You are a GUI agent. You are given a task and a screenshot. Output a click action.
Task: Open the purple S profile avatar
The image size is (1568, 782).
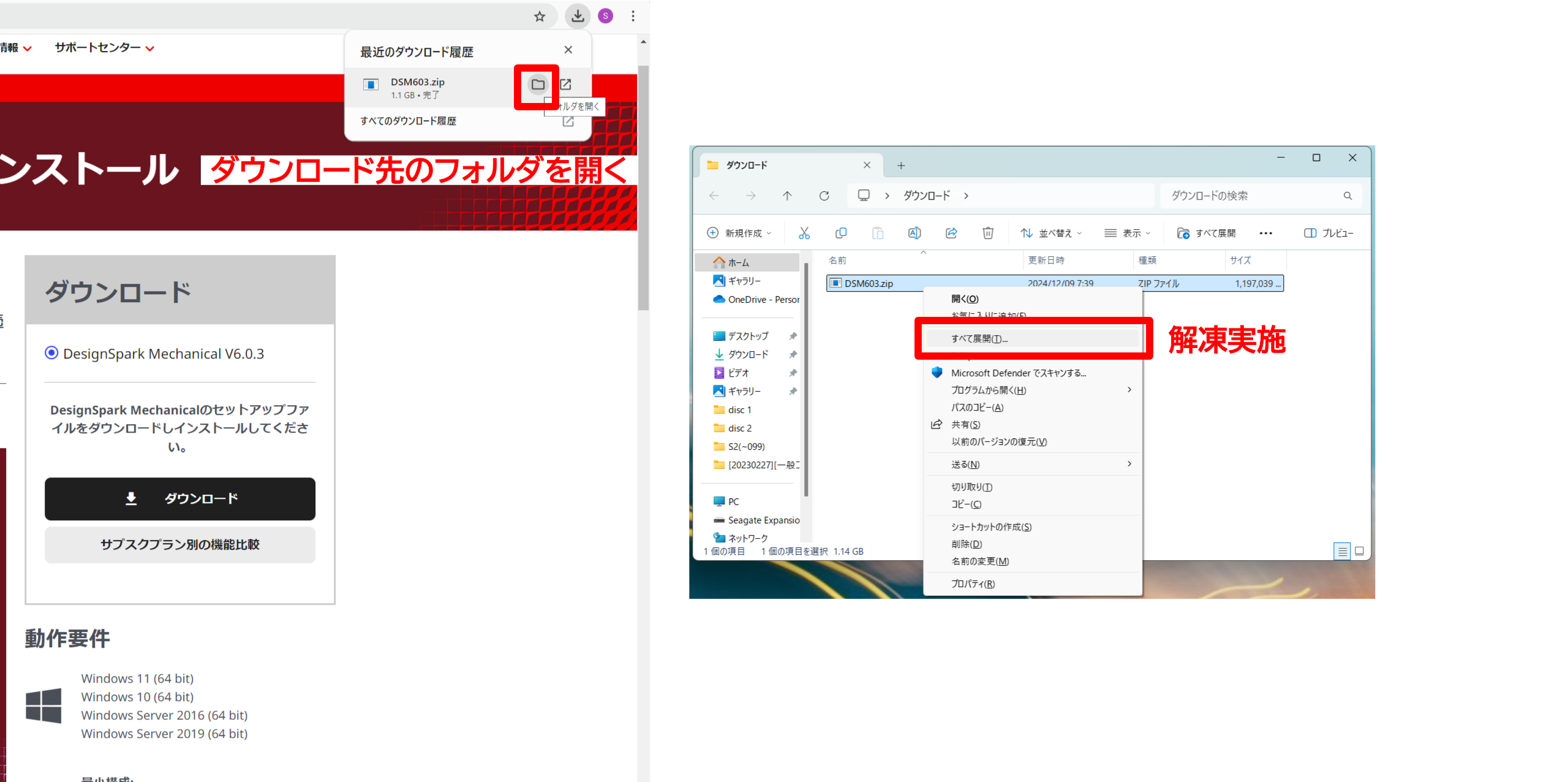pos(605,17)
